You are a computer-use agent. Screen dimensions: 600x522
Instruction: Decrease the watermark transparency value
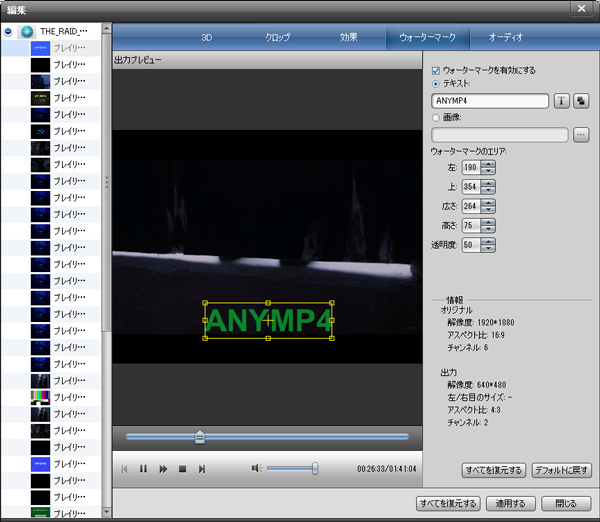click(488, 249)
